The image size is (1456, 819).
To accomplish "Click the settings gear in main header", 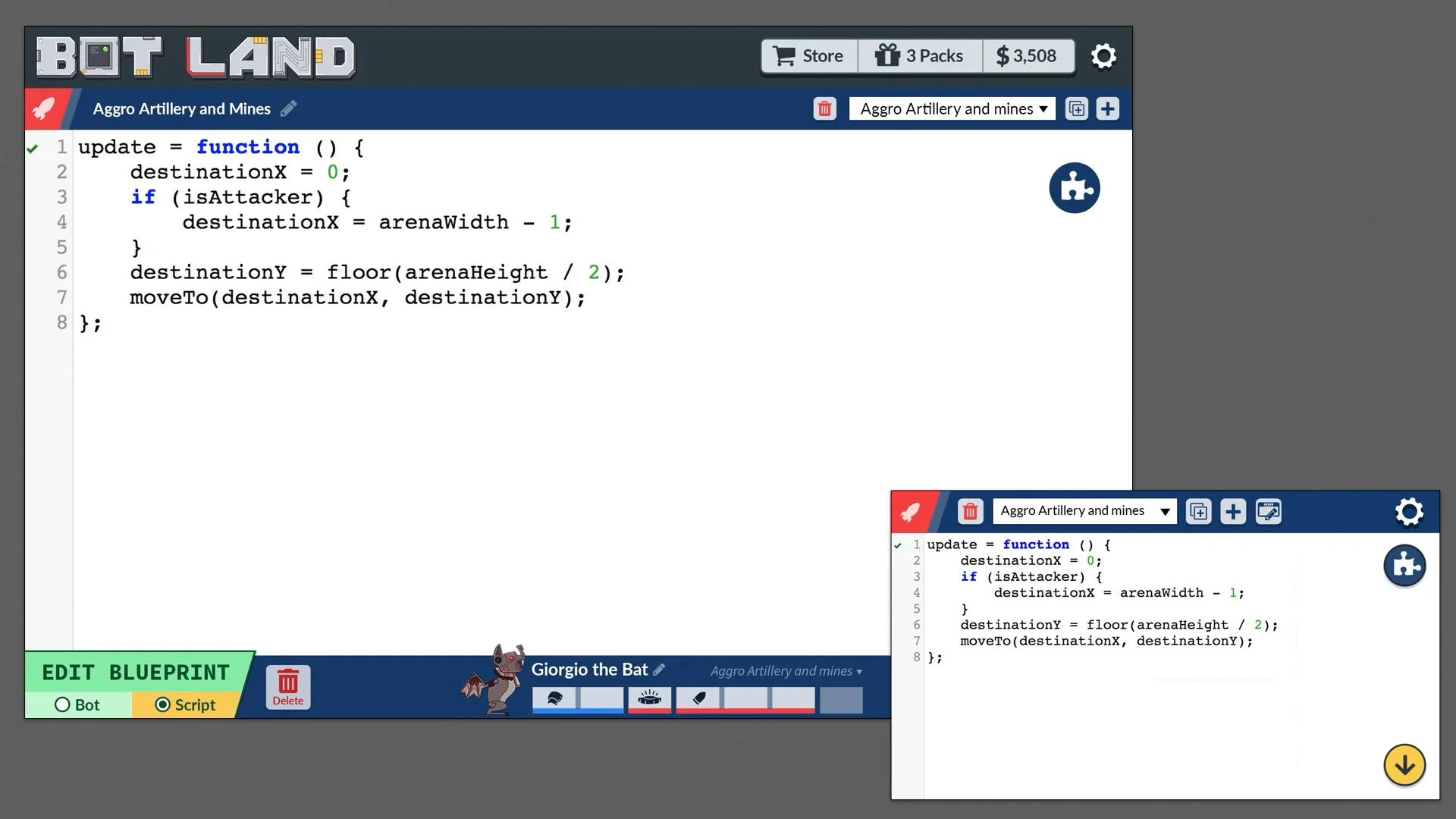I will tap(1103, 56).
